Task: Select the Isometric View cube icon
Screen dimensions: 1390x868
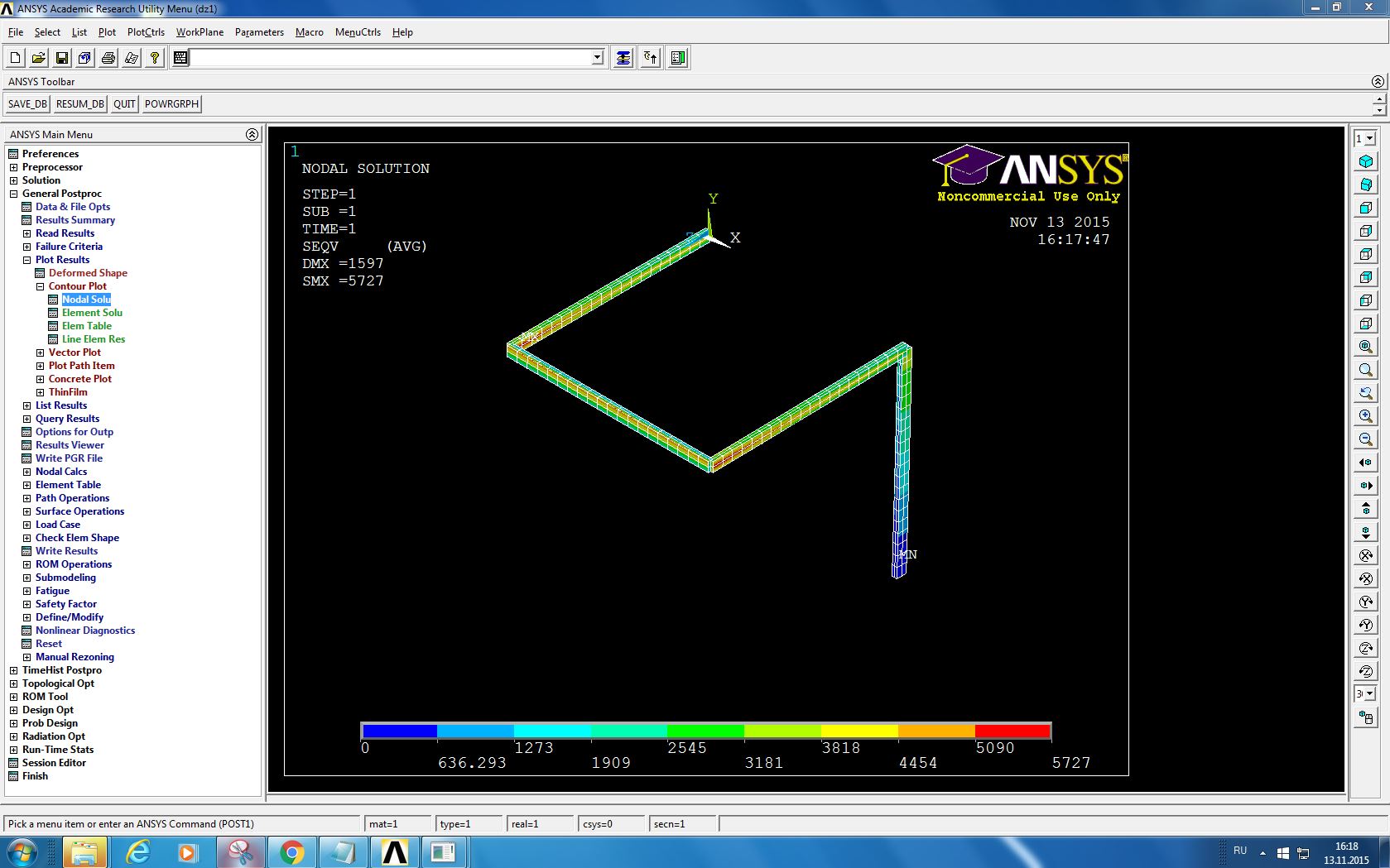Action: click(1366, 161)
